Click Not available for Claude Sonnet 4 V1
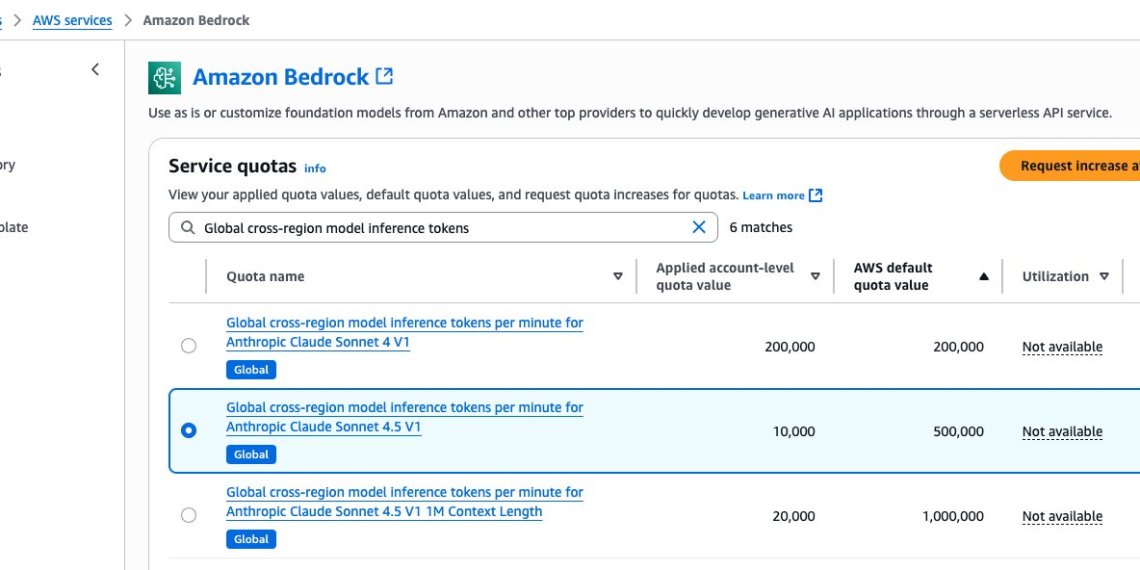The height and width of the screenshot is (570, 1140). coord(1062,347)
